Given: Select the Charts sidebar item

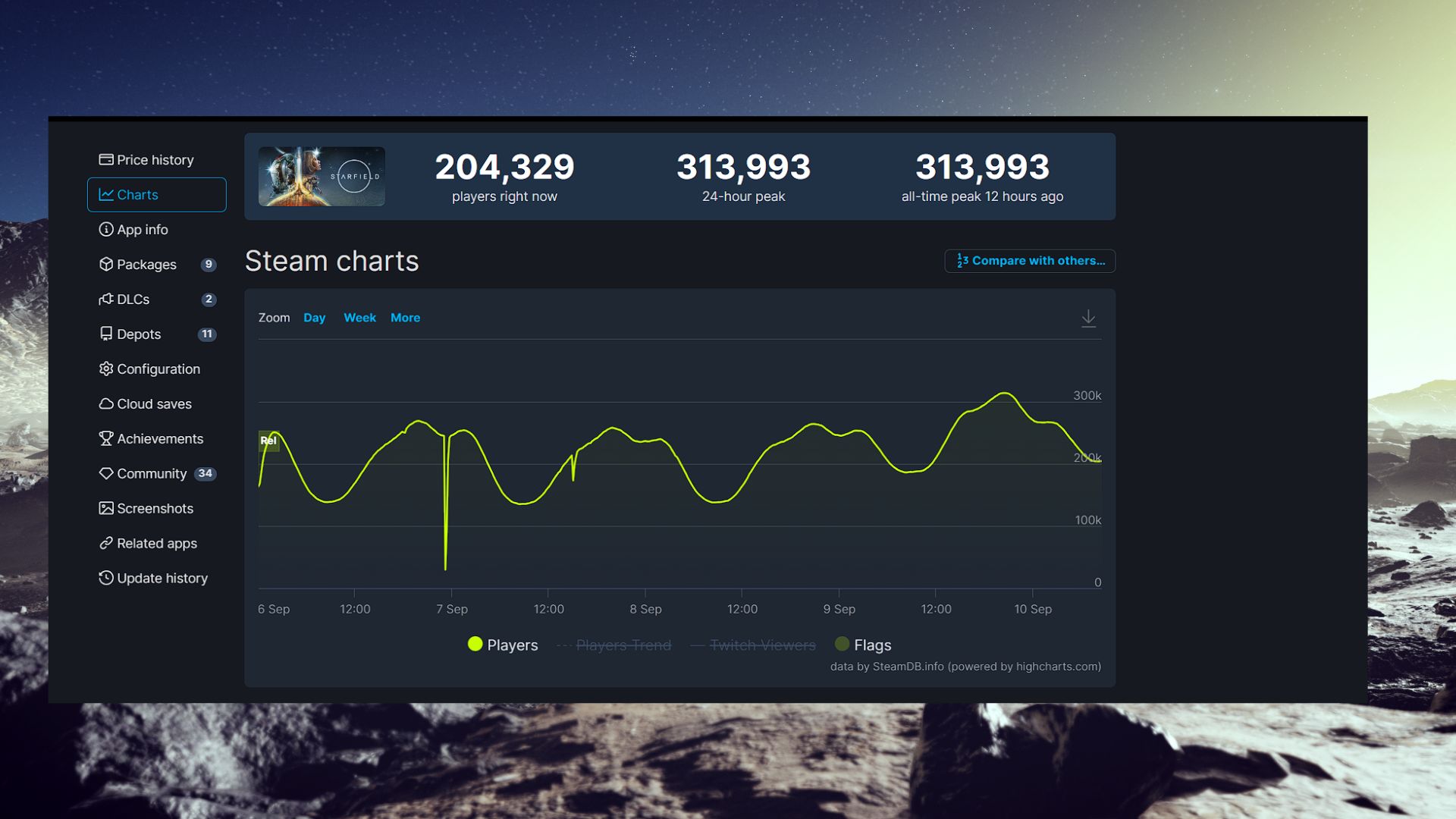Looking at the screenshot, I should tap(156, 195).
